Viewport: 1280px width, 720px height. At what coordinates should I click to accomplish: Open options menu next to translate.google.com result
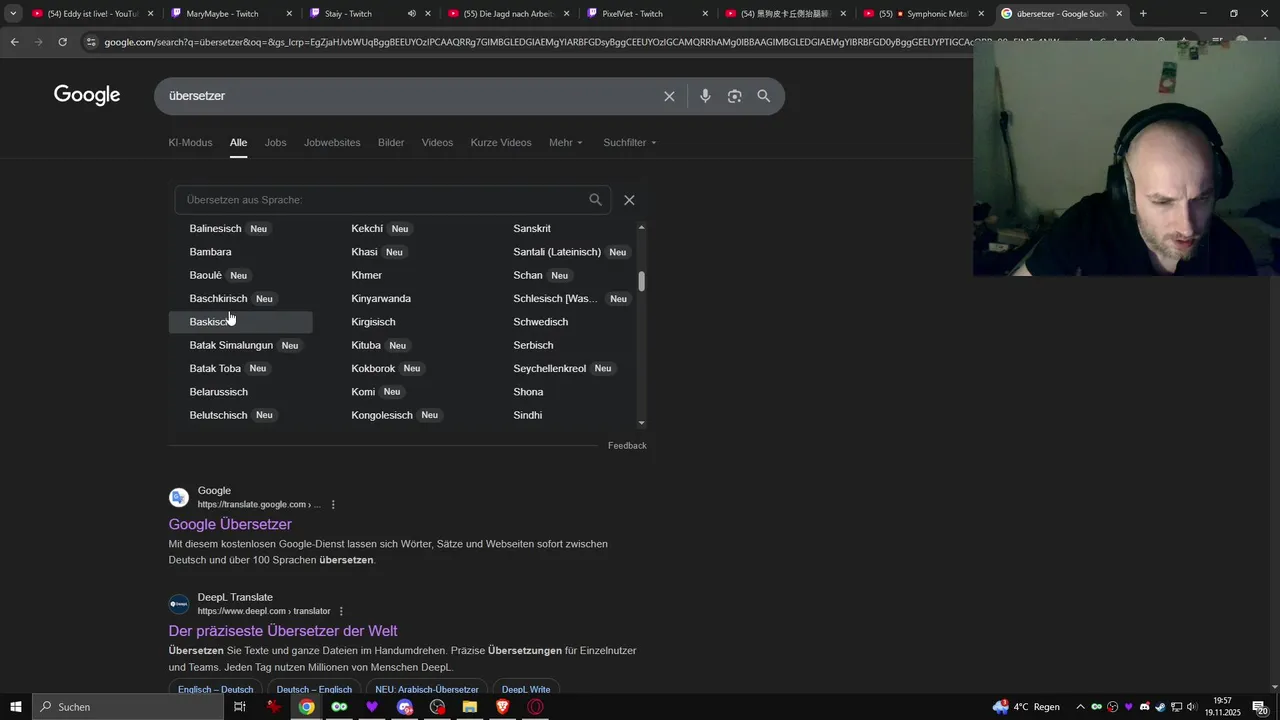click(x=333, y=505)
